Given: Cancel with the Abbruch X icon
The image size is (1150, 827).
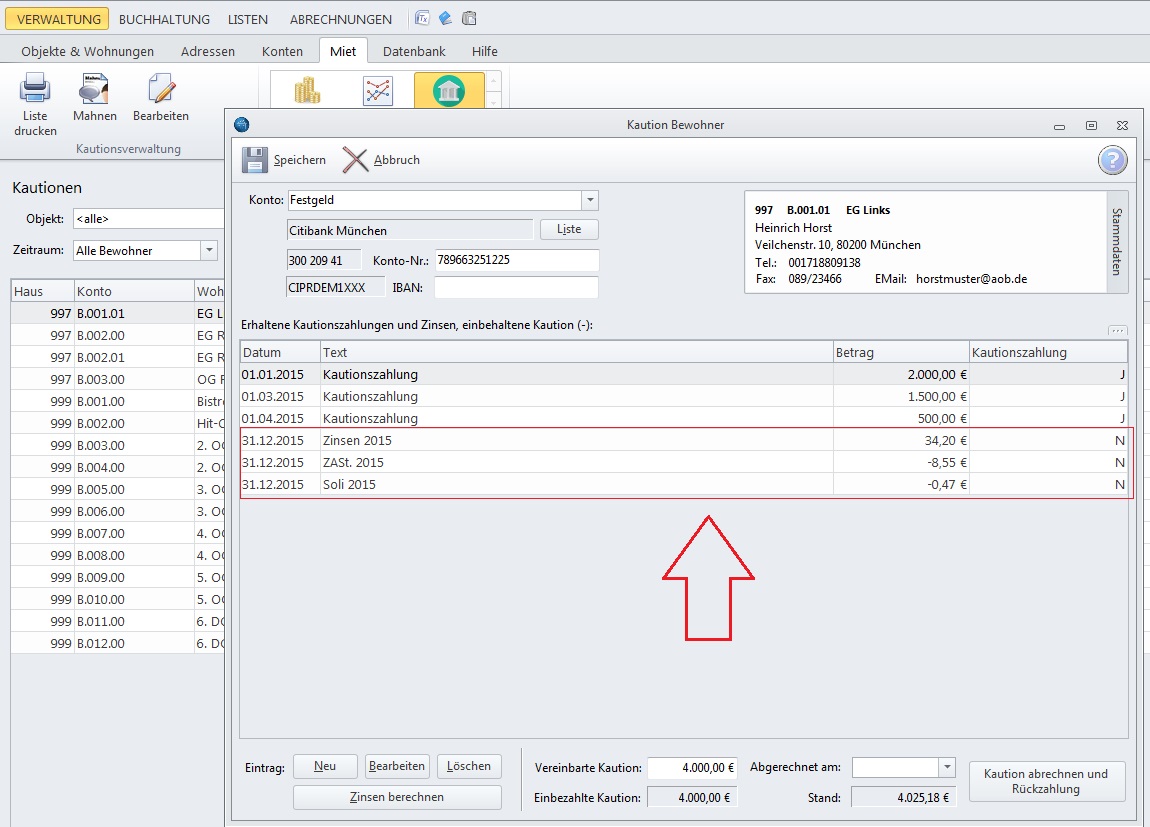Looking at the screenshot, I should pyautogui.click(x=355, y=160).
